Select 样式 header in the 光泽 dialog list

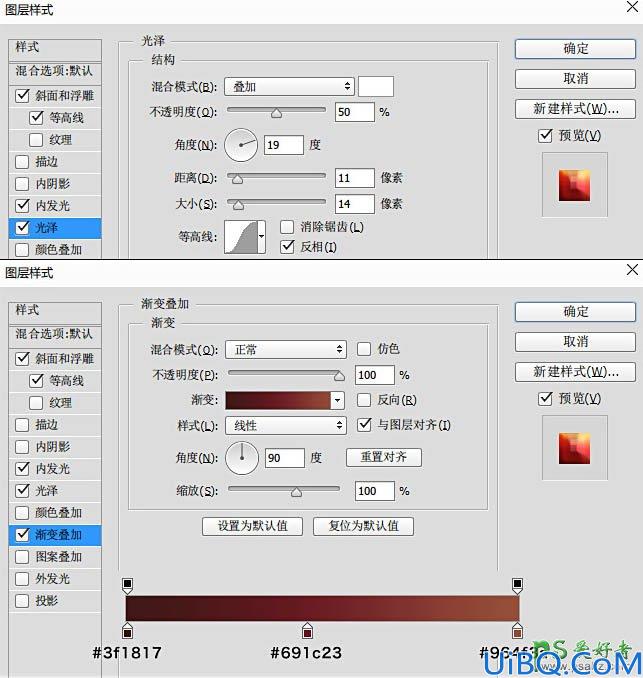coord(55,50)
